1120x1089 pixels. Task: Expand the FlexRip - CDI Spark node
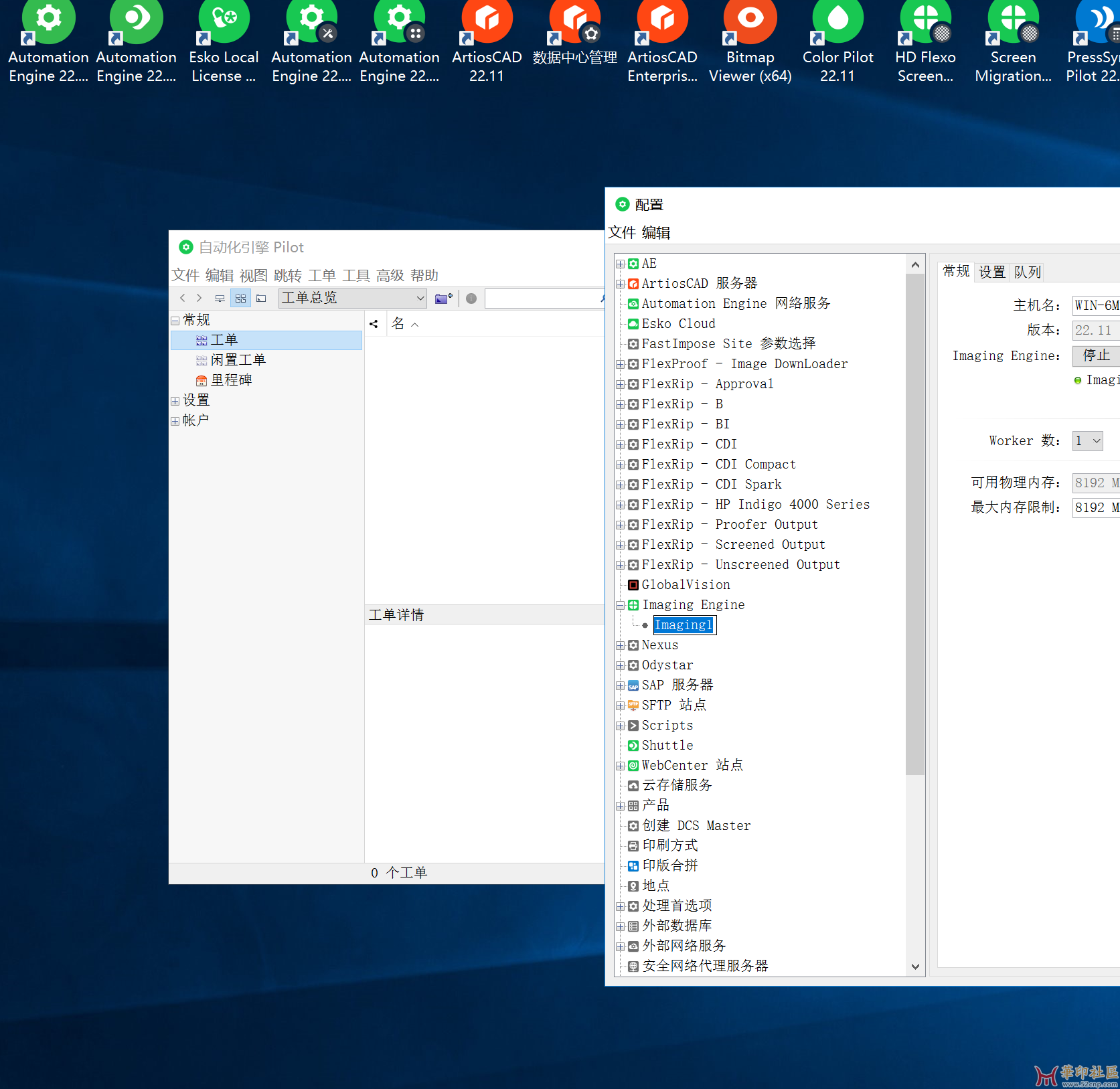pyautogui.click(x=621, y=485)
